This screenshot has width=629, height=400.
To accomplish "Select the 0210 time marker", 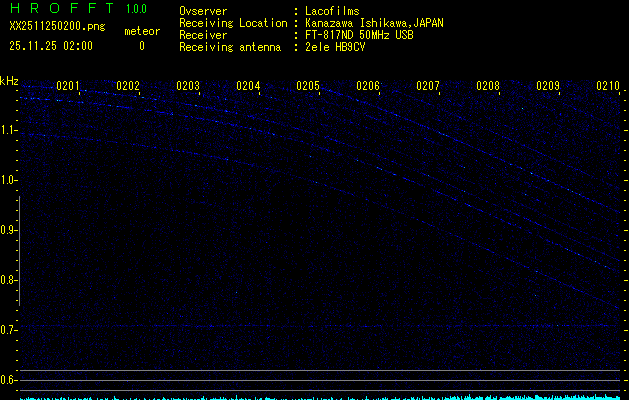I will [x=608, y=86].
